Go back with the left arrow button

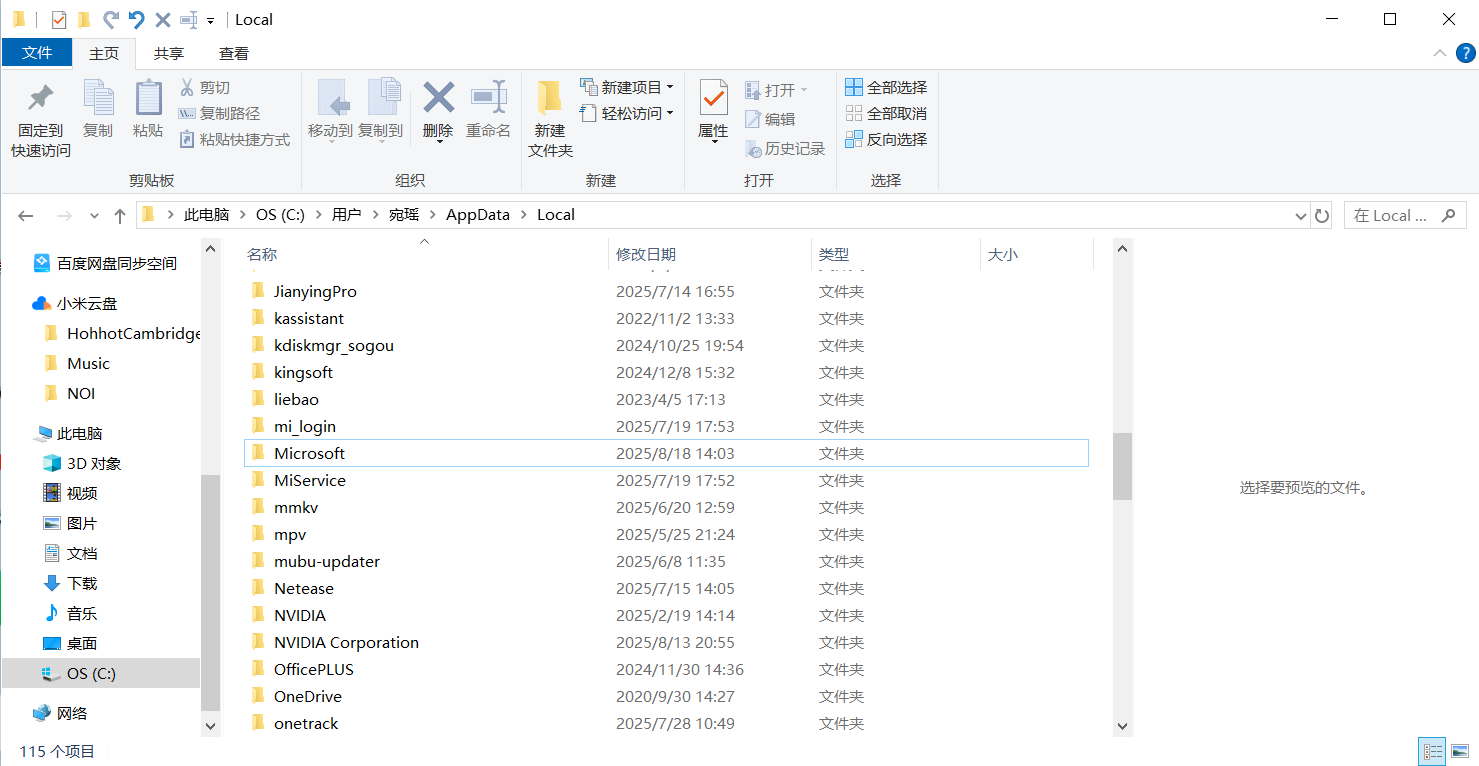point(26,215)
